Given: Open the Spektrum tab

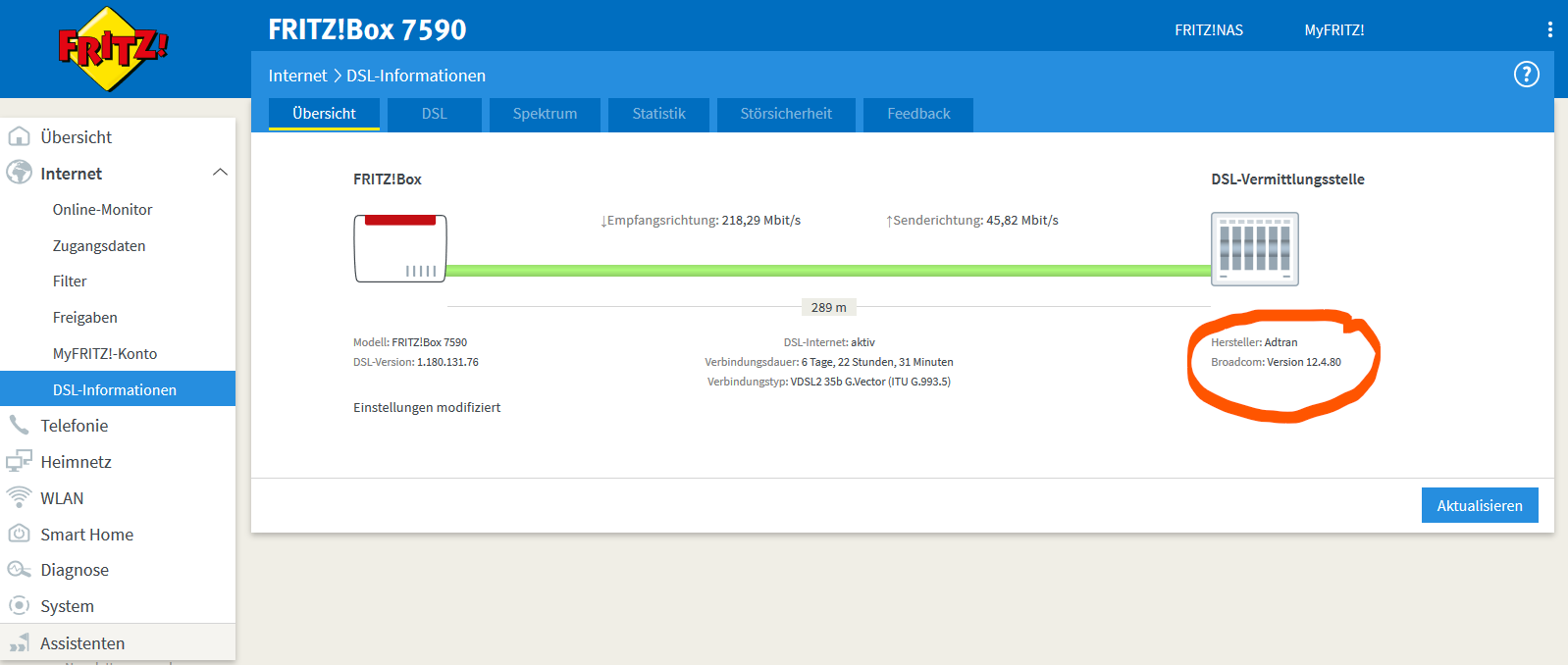Looking at the screenshot, I should [545, 114].
